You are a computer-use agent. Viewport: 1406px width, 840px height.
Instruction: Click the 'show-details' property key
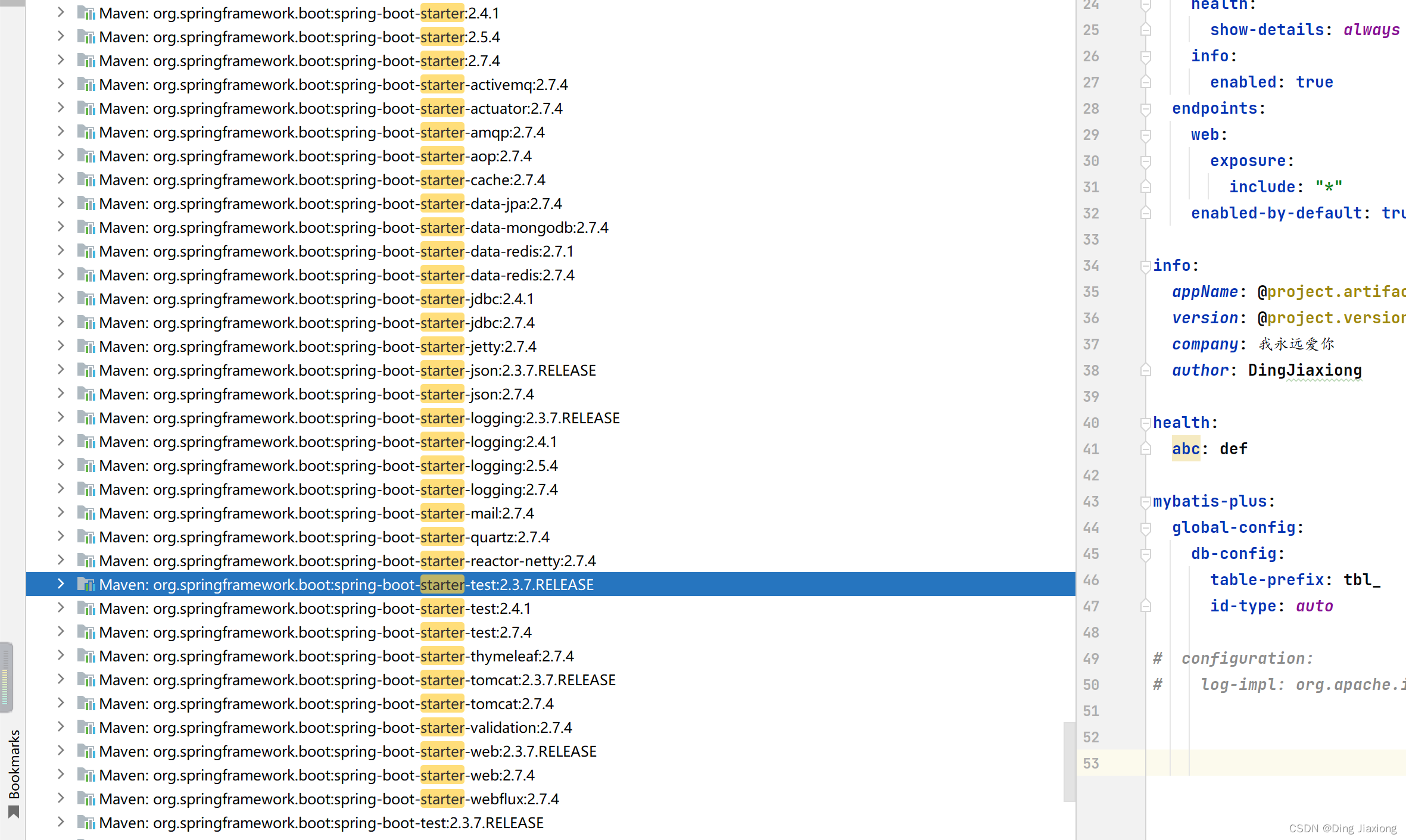(x=1267, y=30)
